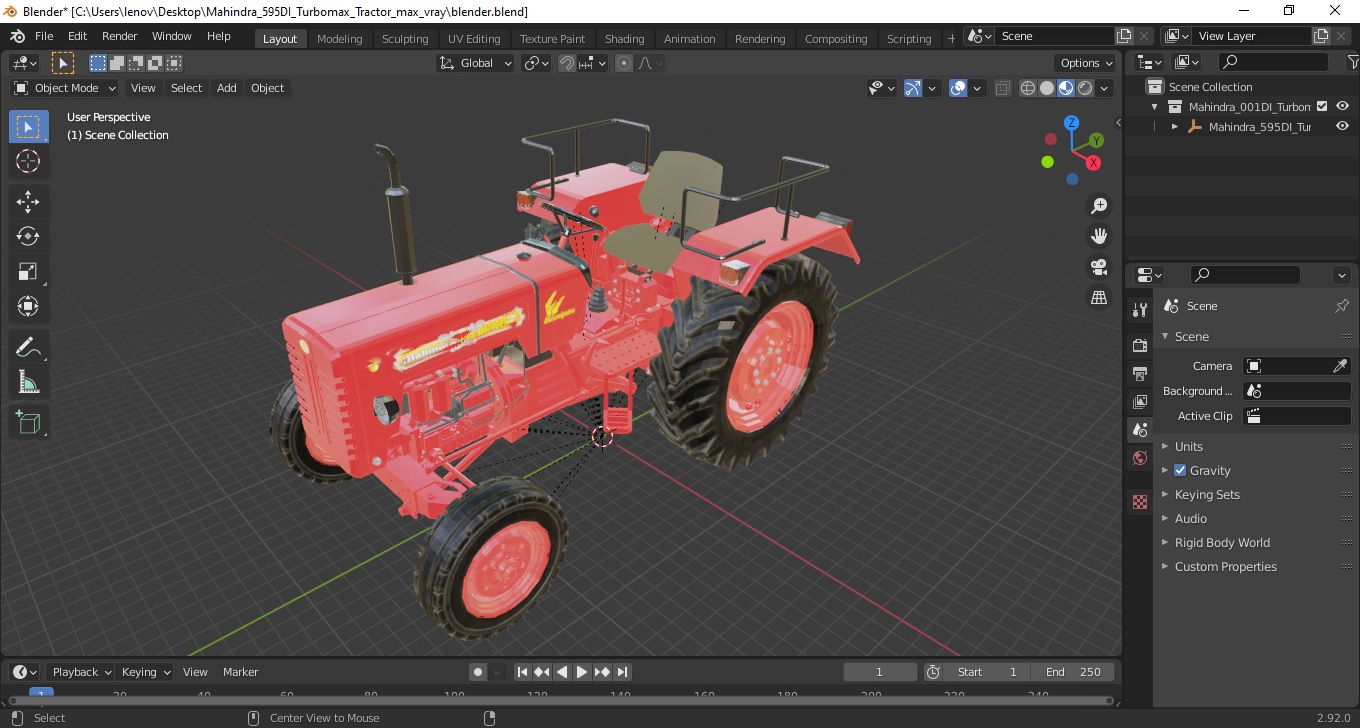The image size is (1360, 728).
Task: Select the Measure ruler tool
Action: (28, 382)
